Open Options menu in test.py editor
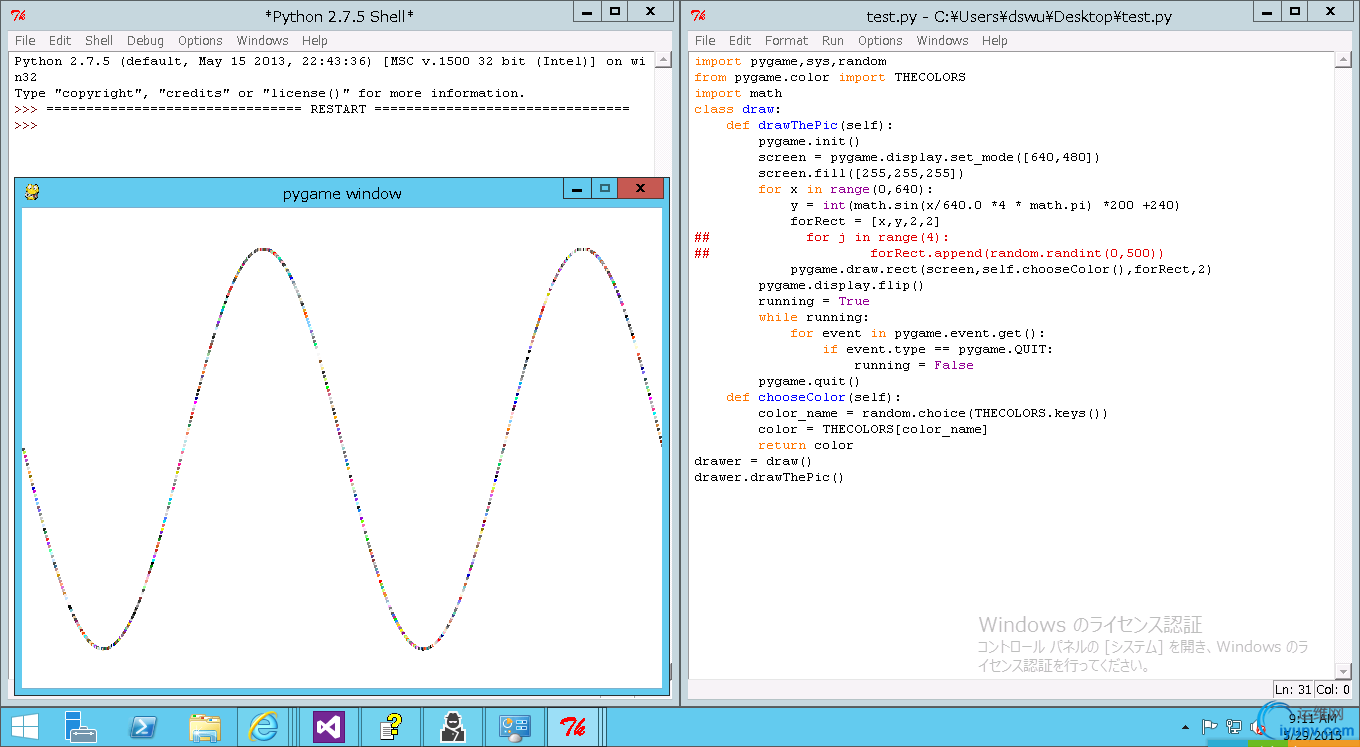The height and width of the screenshot is (747, 1360). 880,41
